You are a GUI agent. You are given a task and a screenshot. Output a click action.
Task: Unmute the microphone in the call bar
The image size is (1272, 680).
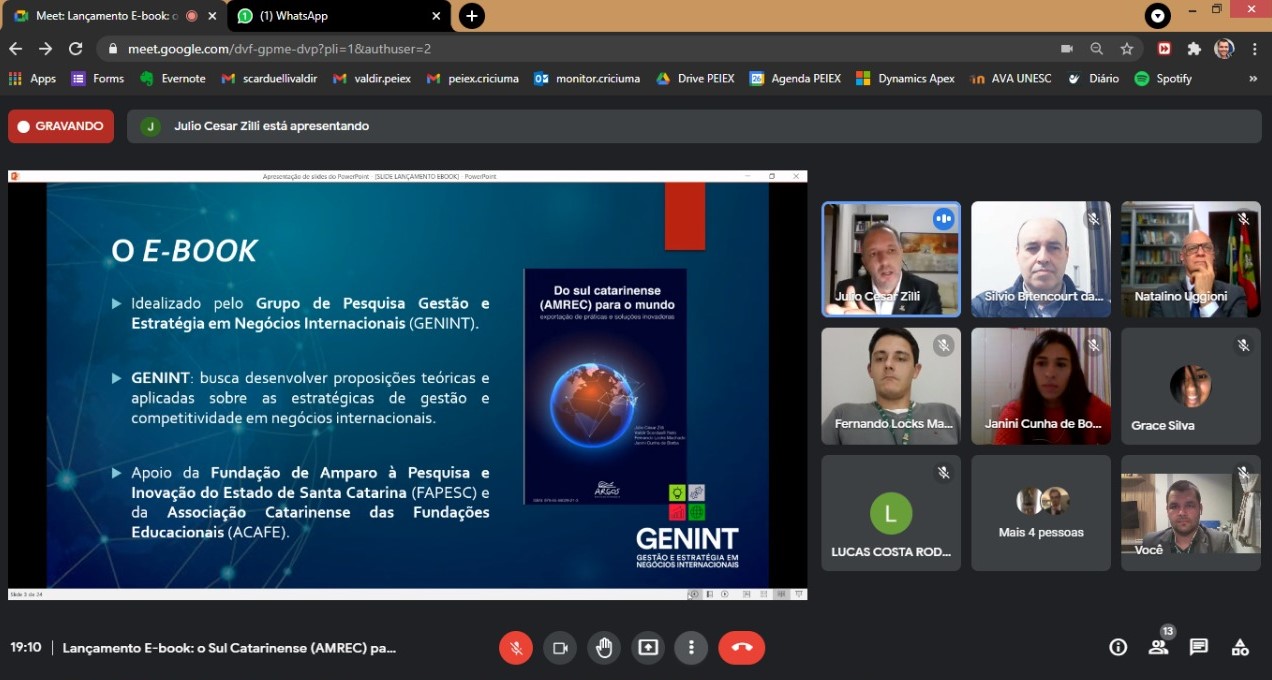(x=516, y=648)
